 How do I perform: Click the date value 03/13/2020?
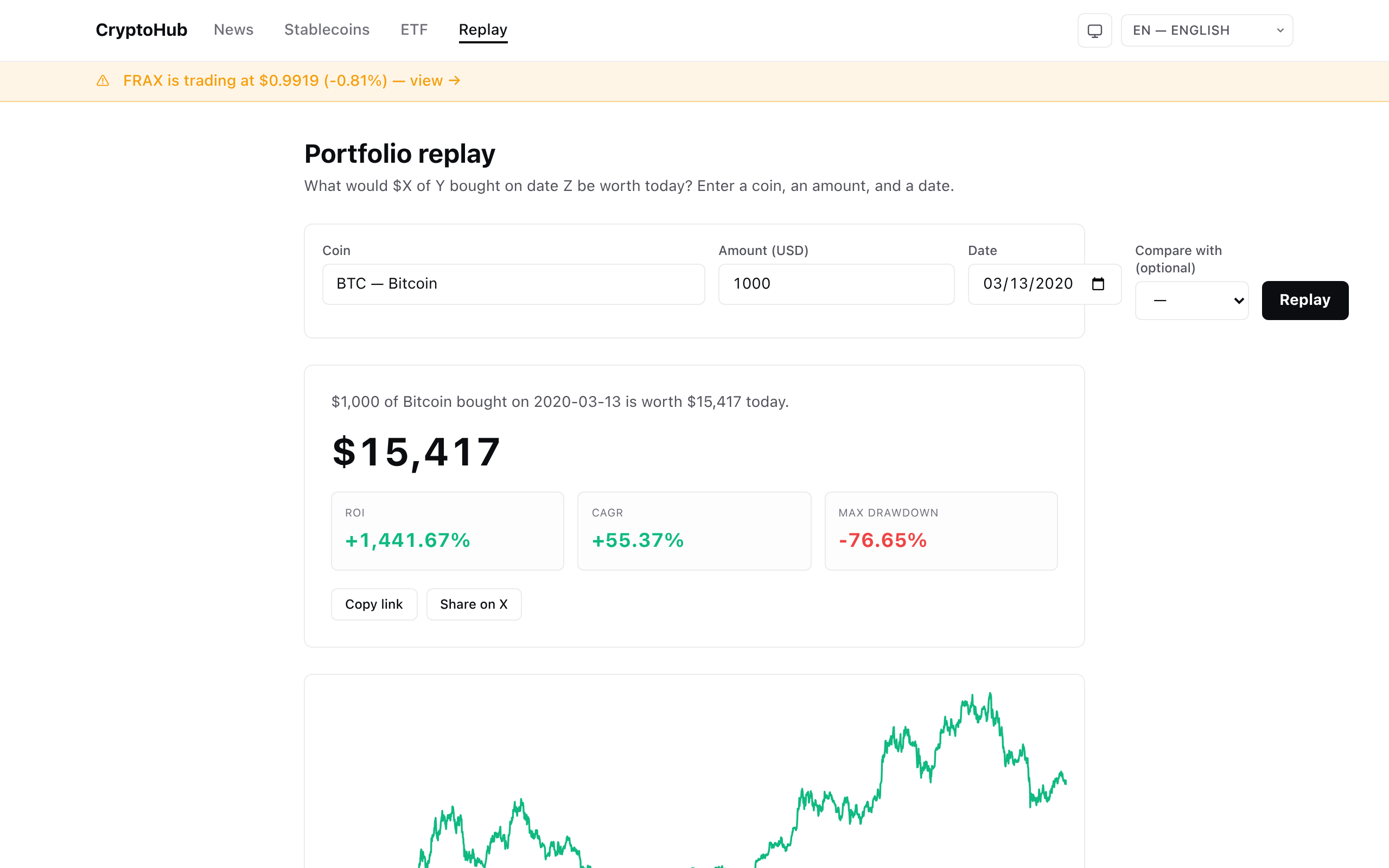1028,284
